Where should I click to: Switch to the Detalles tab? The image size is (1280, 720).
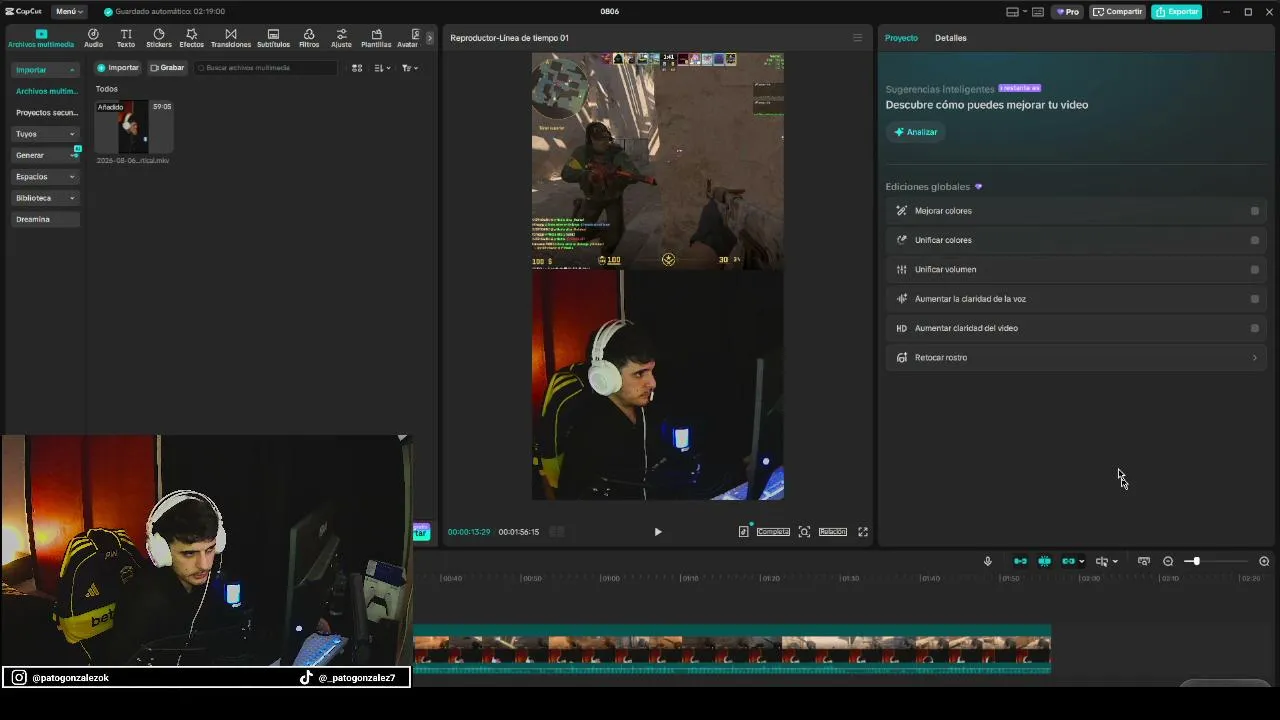951,38
